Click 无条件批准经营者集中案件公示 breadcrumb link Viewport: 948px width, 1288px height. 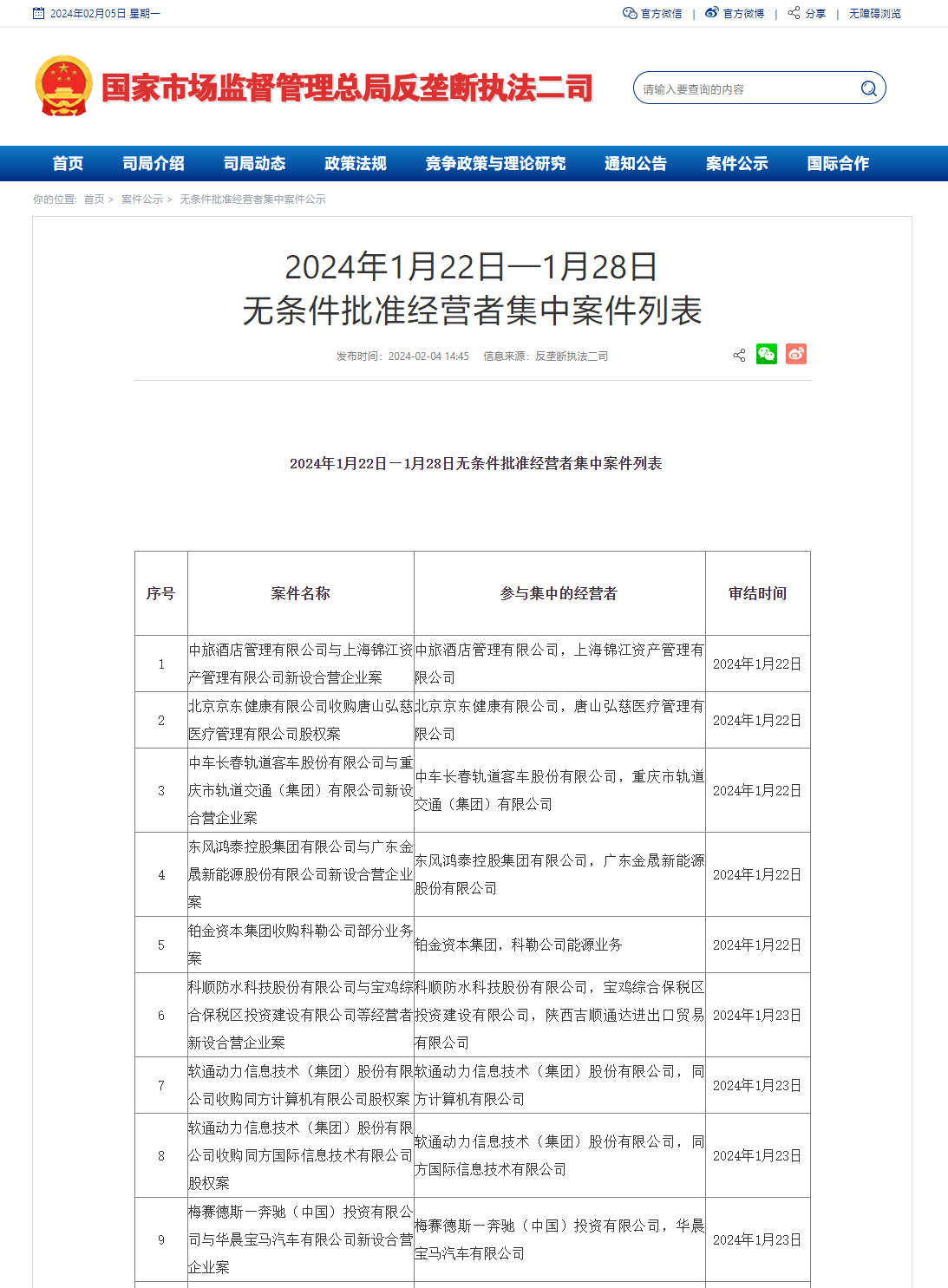tap(252, 199)
